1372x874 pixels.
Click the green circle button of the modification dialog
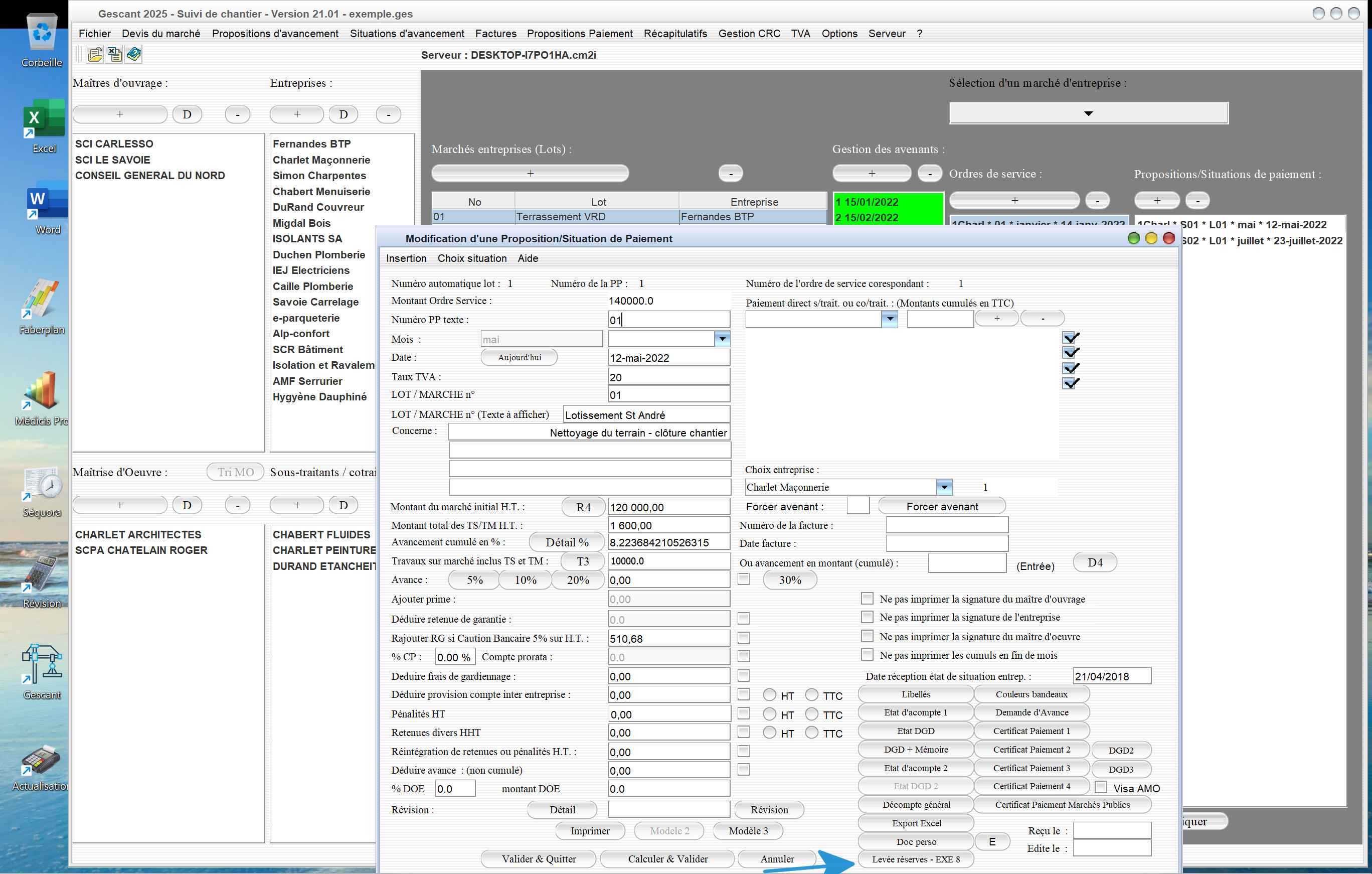(1133, 238)
